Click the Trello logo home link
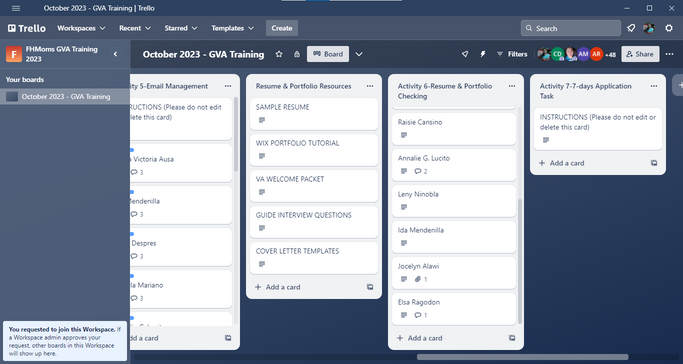Screen dimensions: 683x364 click(27, 28)
